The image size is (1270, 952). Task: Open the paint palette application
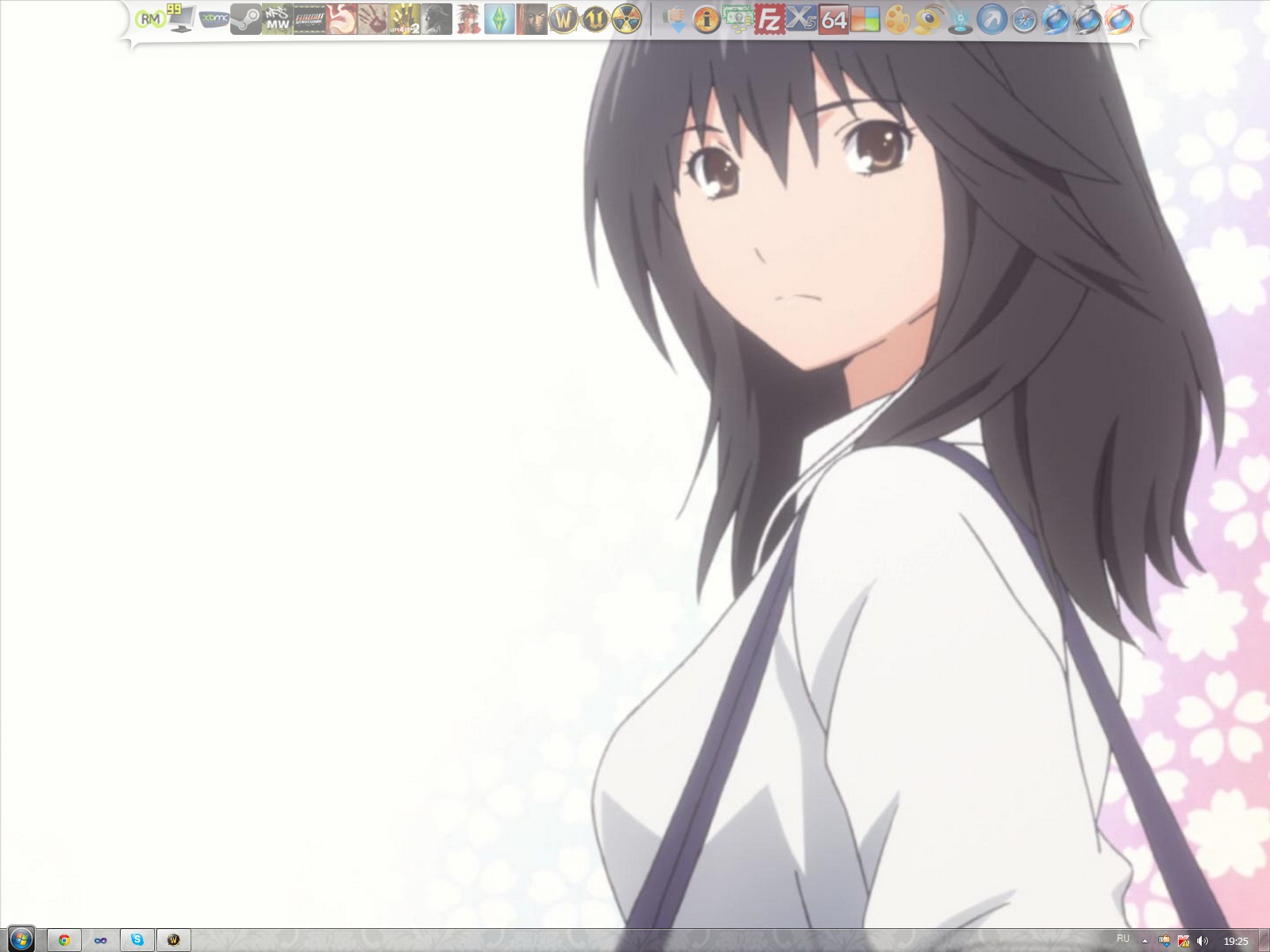coord(896,19)
